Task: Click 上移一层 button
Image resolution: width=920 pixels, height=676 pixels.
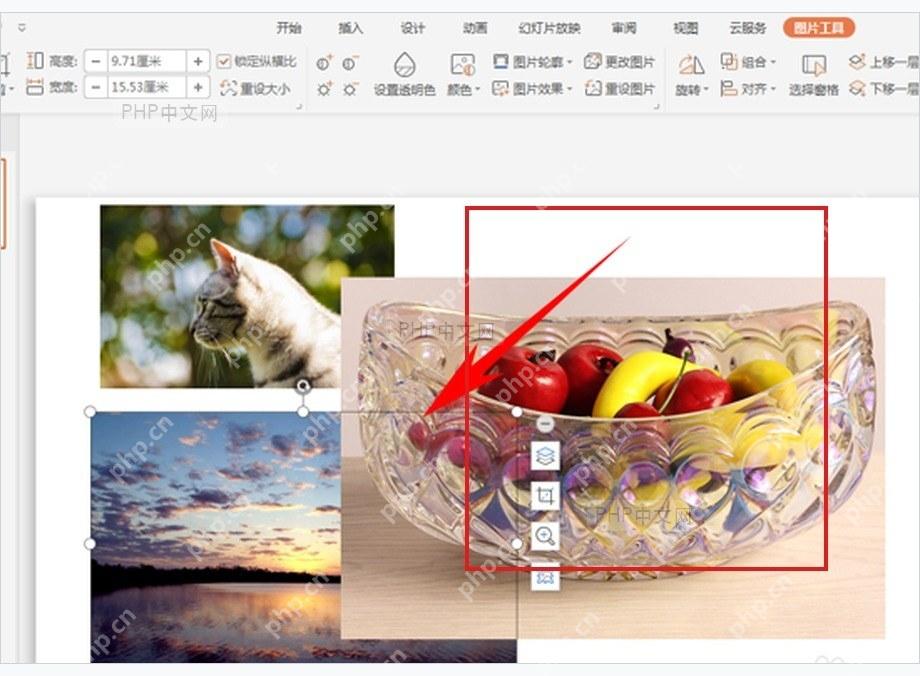Action: [884, 61]
